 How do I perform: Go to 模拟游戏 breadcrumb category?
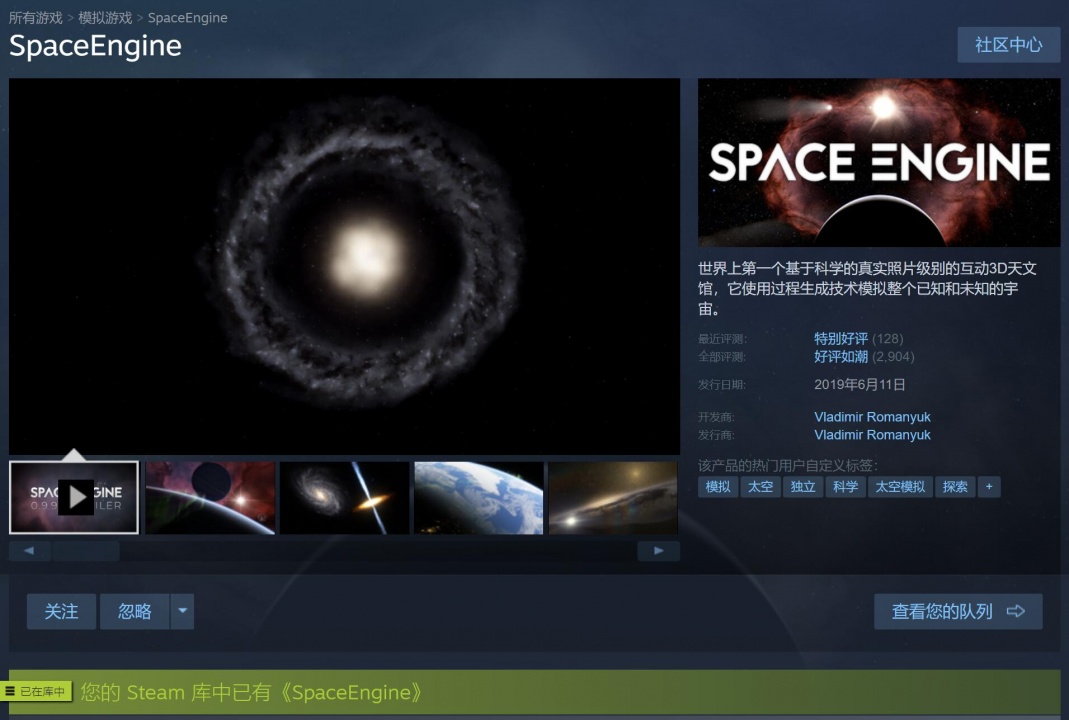[105, 18]
